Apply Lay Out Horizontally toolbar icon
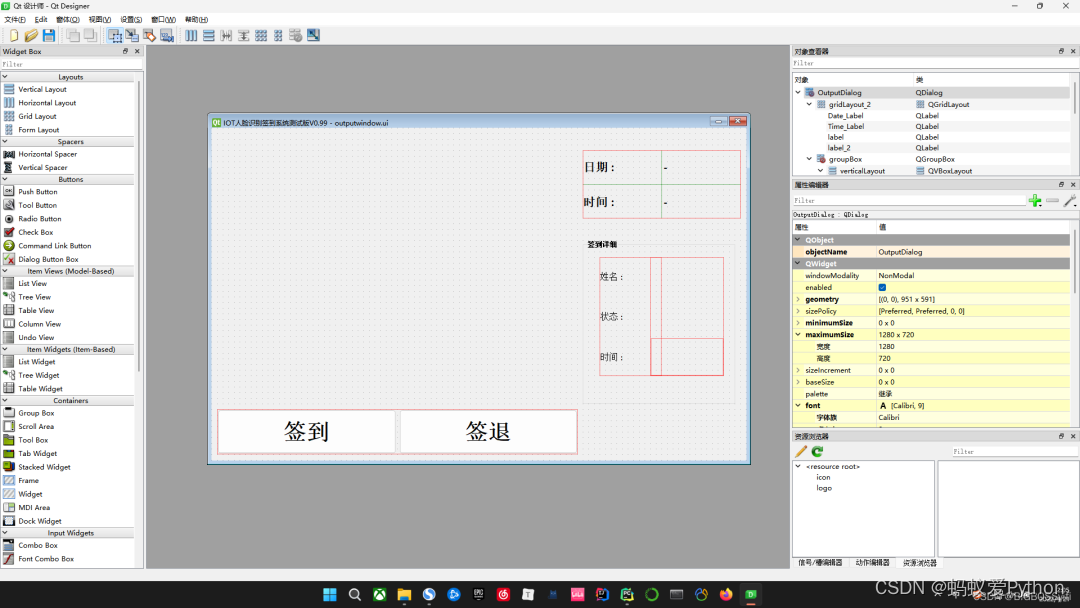The width and height of the screenshot is (1080, 608). (191, 35)
